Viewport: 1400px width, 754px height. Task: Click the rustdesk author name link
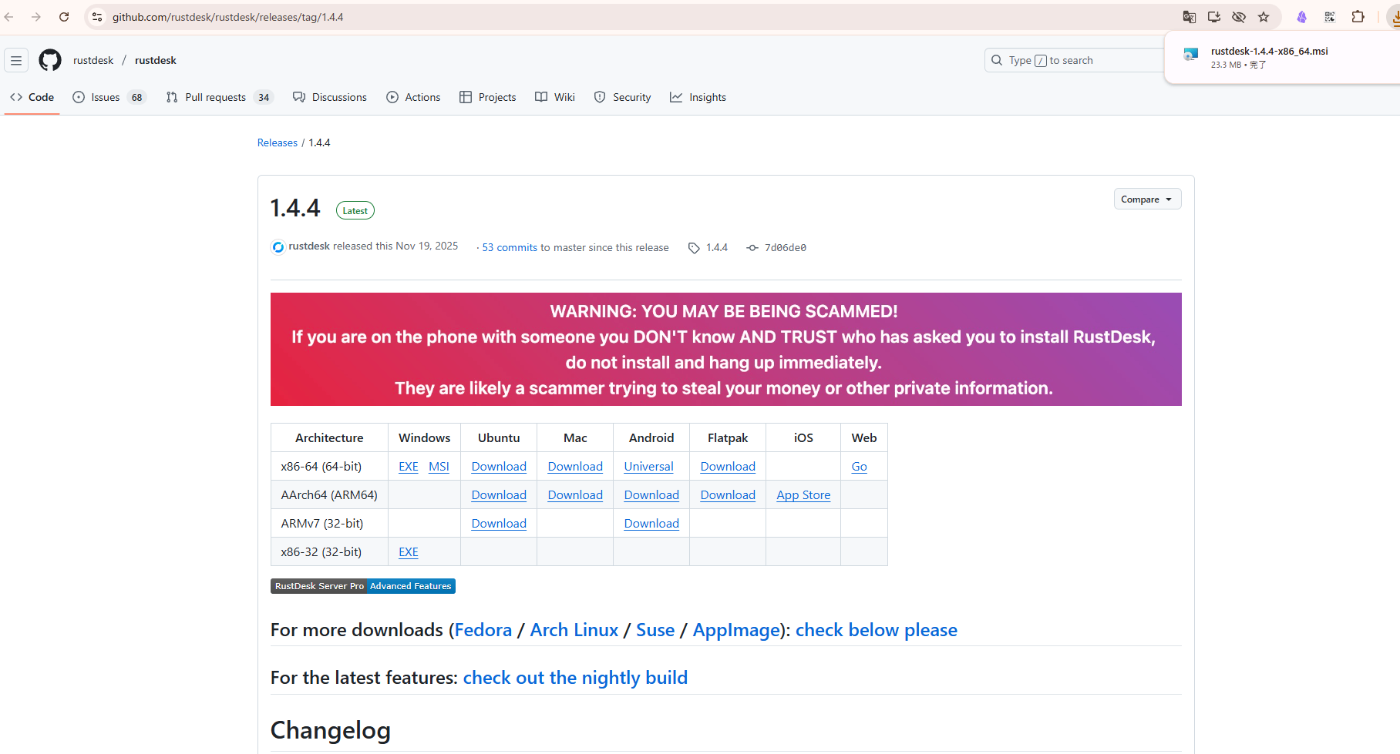(x=309, y=246)
